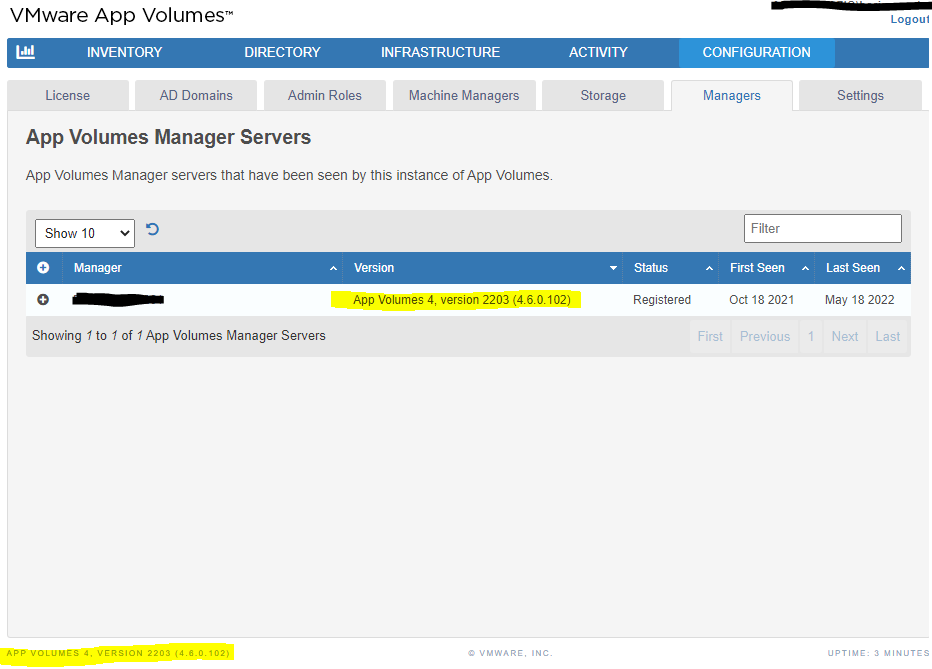Go to the Next page
Viewport: 932px width, 669px height.
coord(845,336)
